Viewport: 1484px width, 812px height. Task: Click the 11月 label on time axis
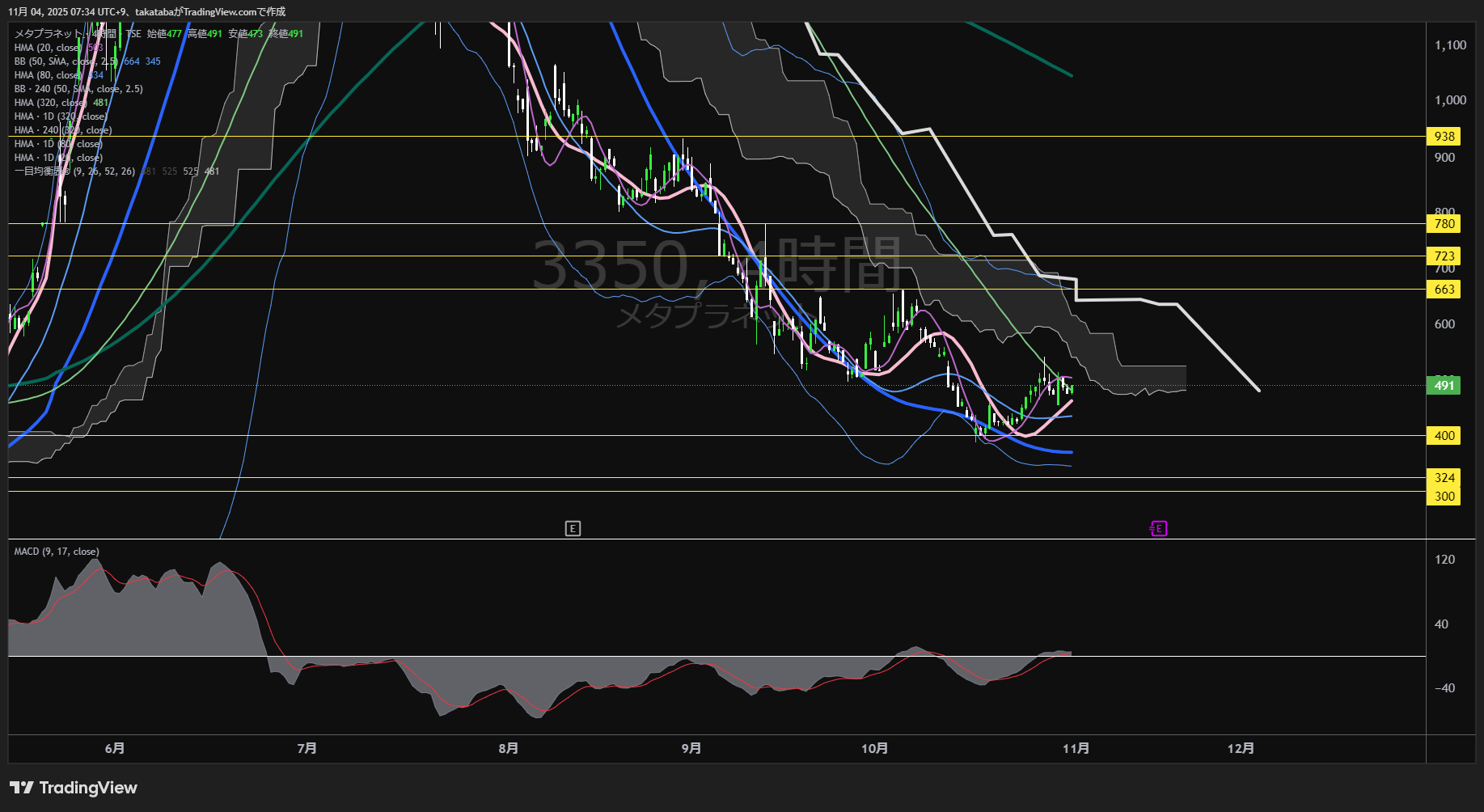pyautogui.click(x=1076, y=749)
